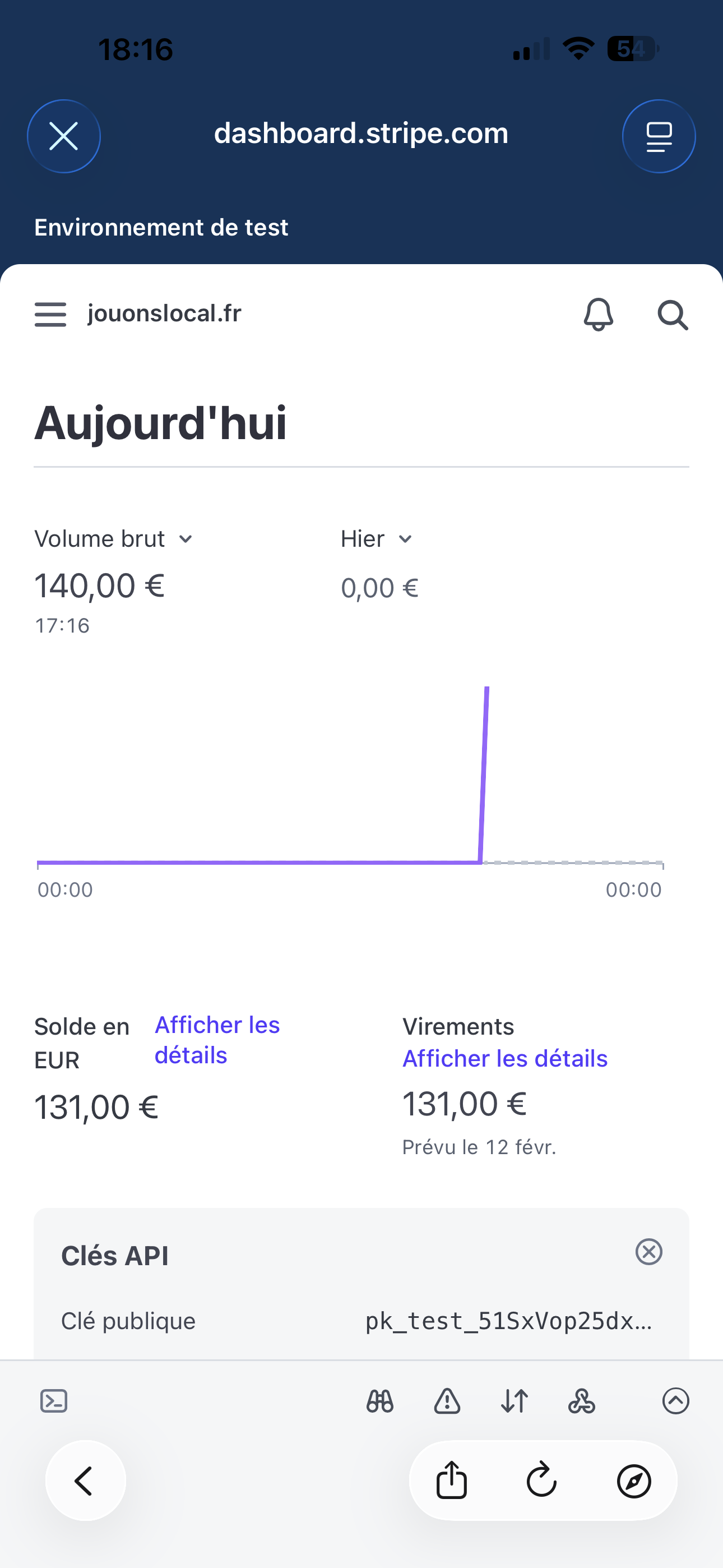The height and width of the screenshot is (1568, 723).
Task: Open Afficher les détails for Solde en EUR
Action: click(217, 1040)
